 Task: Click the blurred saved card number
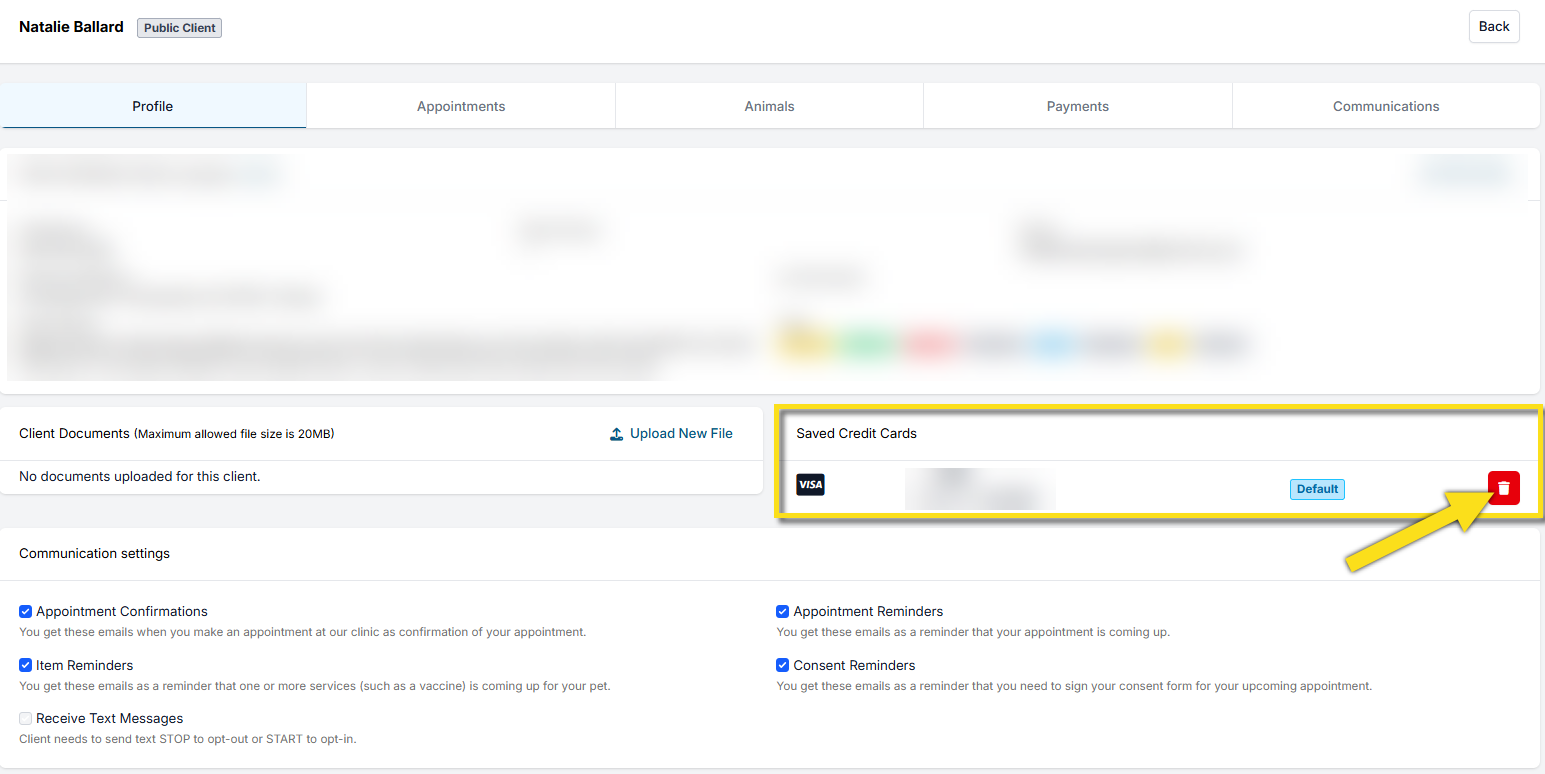[979, 489]
